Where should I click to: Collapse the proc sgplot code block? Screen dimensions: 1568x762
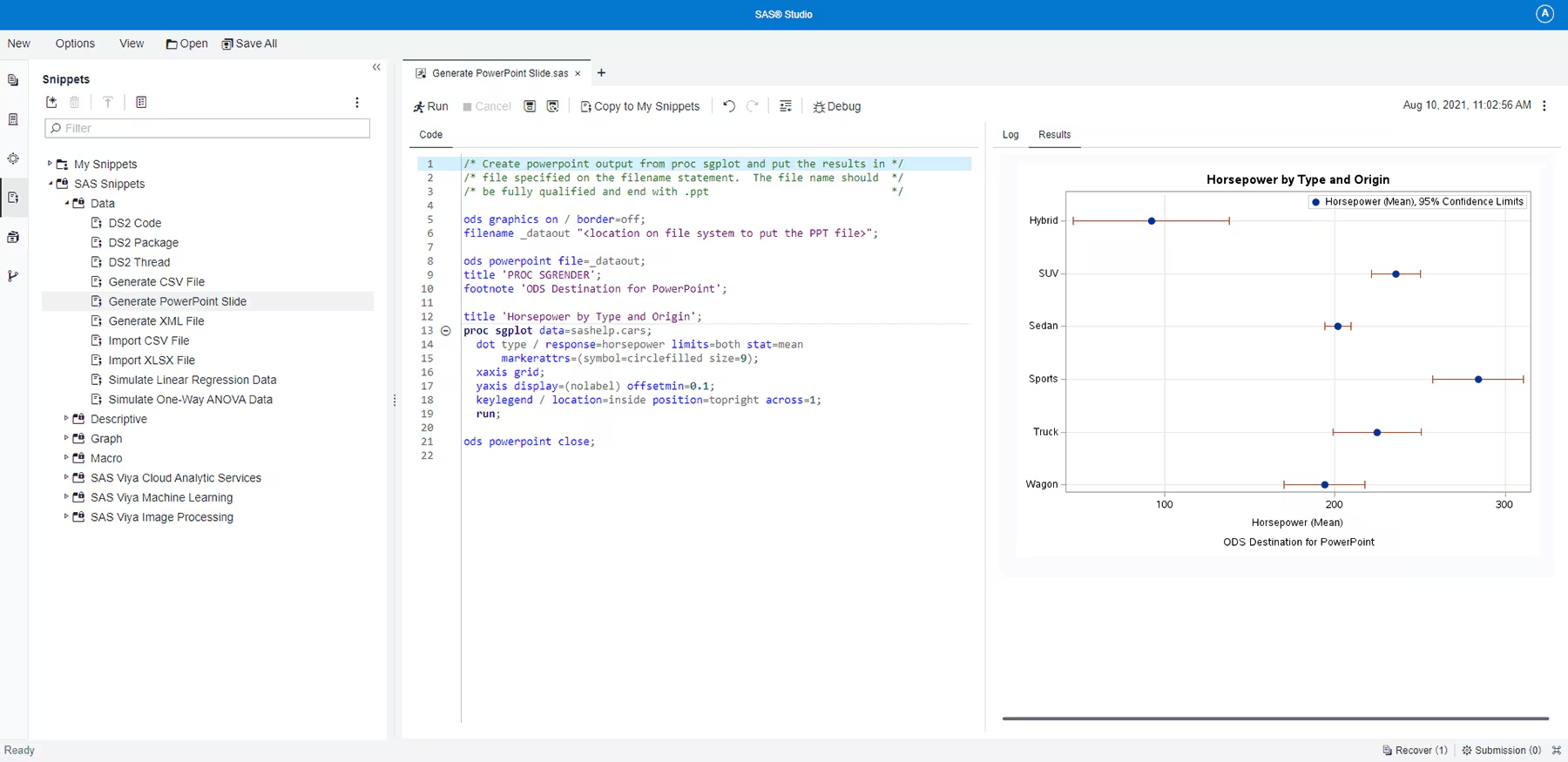point(445,331)
